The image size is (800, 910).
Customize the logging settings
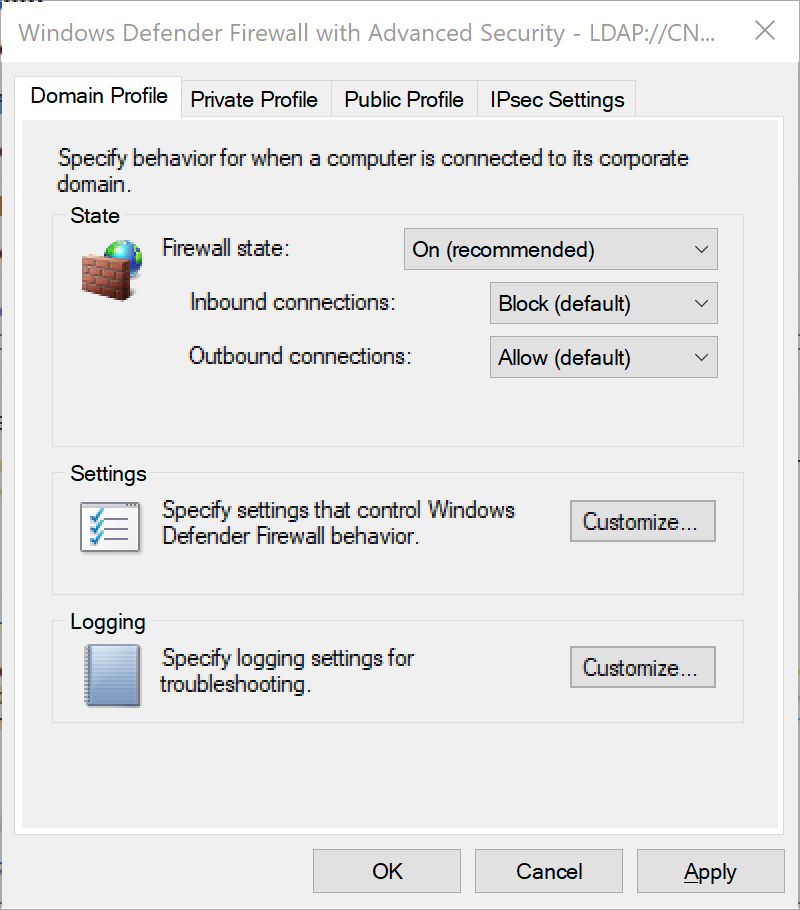tap(643, 667)
